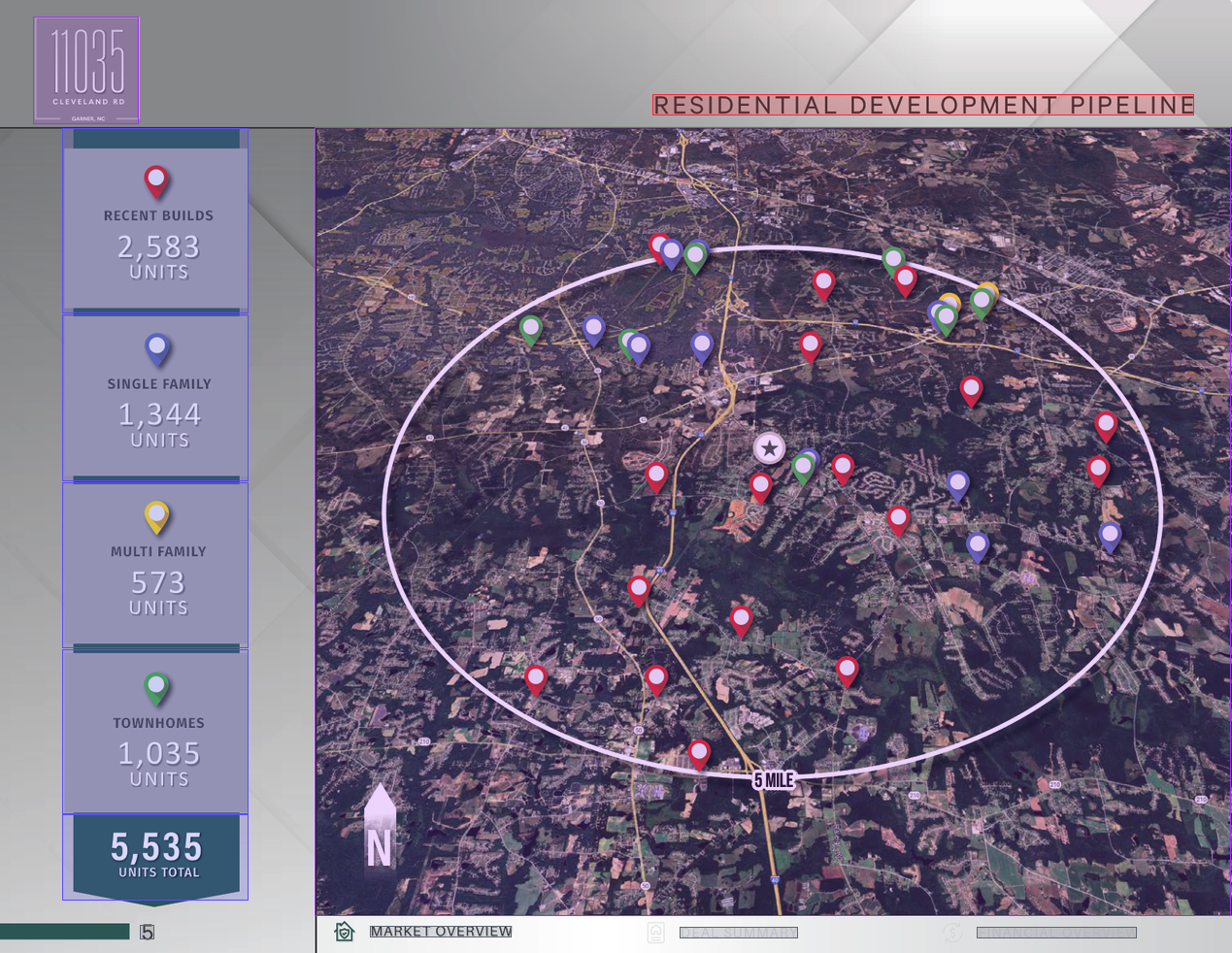The width and height of the screenshot is (1232, 953).
Task: Click the Townhomes label
Action: coord(158,723)
